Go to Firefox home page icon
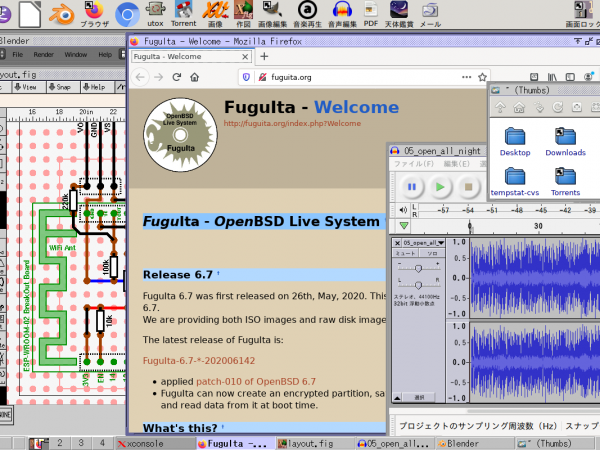Viewport: 600px width, 450px height. [x=195, y=77]
